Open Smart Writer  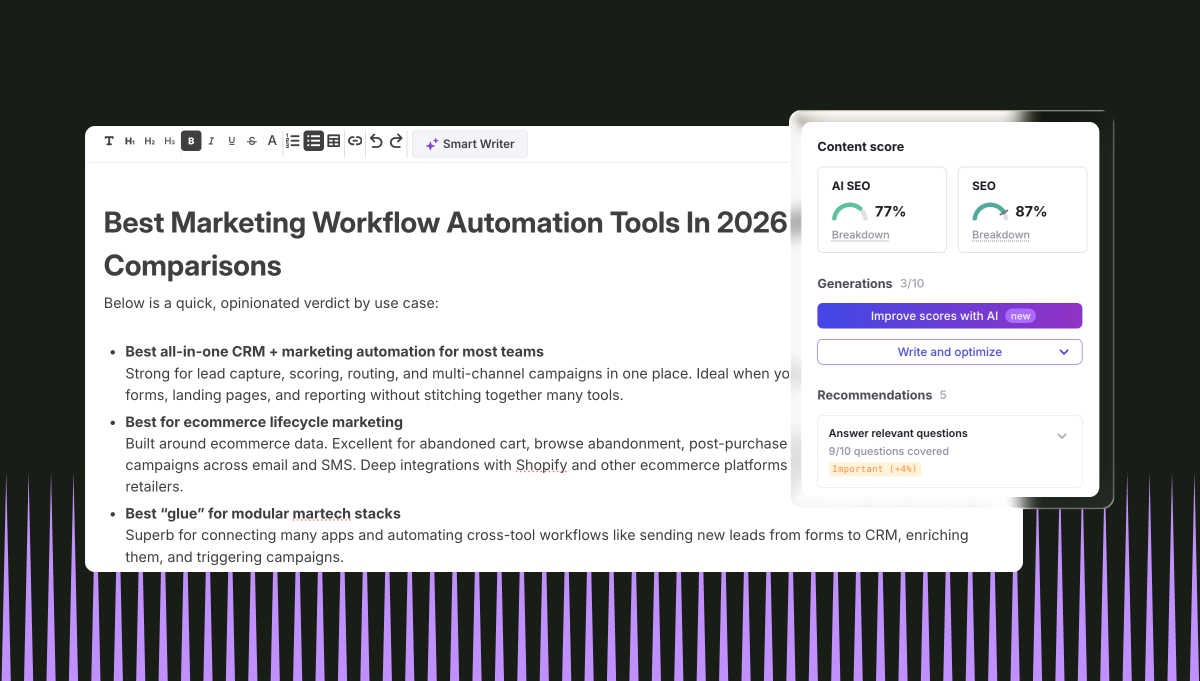click(x=470, y=144)
